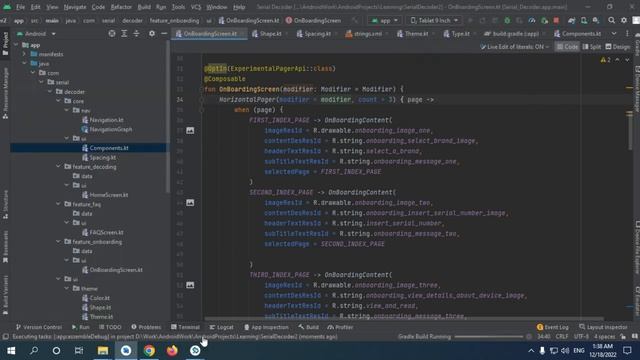Click Sync Project with Gradle Files icon
This screenshot has height=360, width=640.
(x=571, y=20)
